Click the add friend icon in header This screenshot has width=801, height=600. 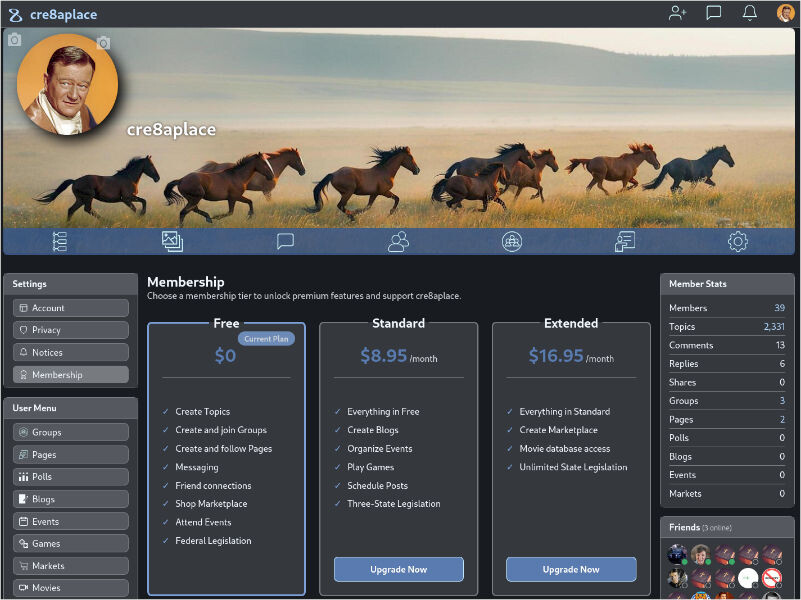[x=678, y=13]
